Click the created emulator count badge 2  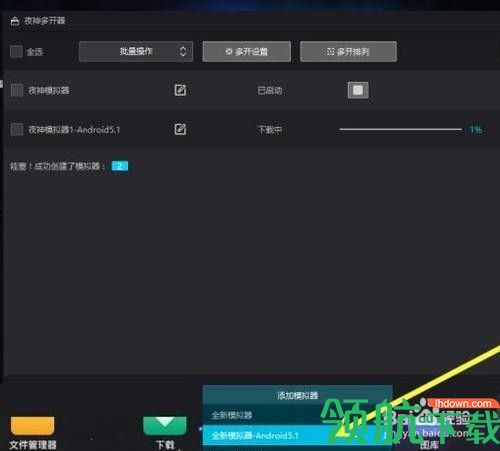[x=120, y=166]
